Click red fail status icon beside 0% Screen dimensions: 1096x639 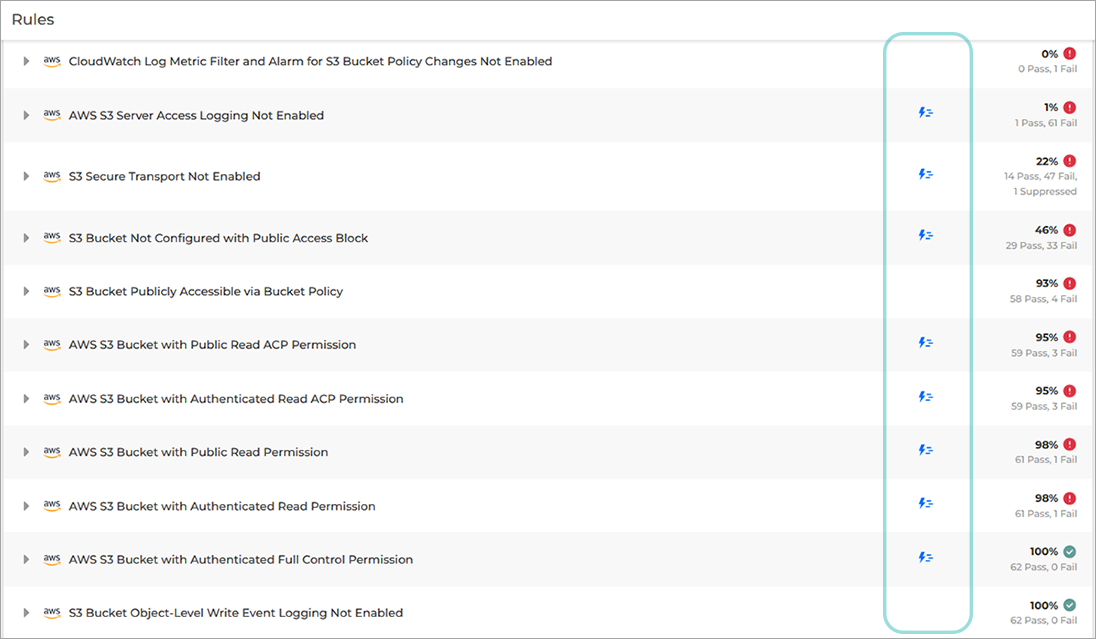[1069, 54]
